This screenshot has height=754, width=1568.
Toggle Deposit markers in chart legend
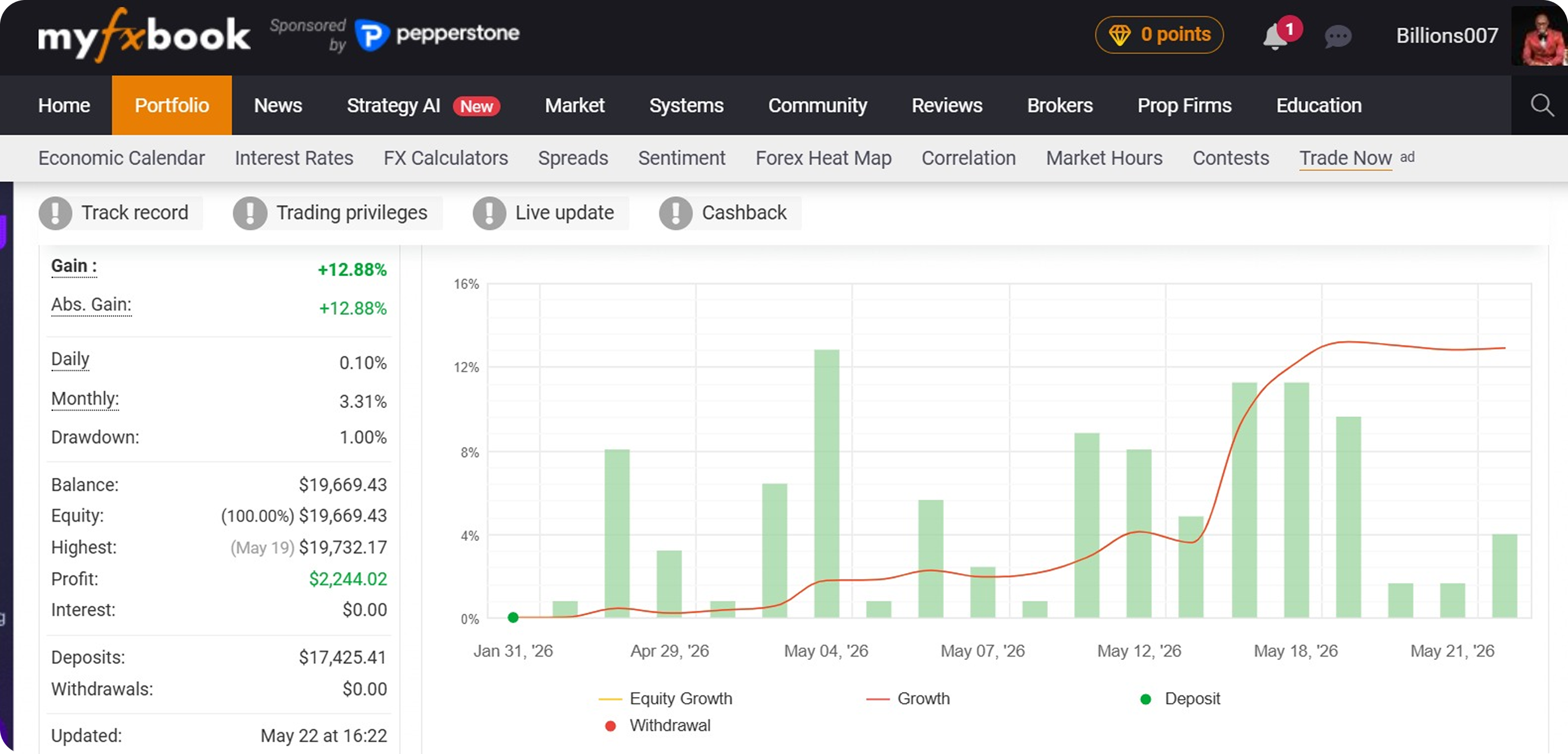point(1179,698)
